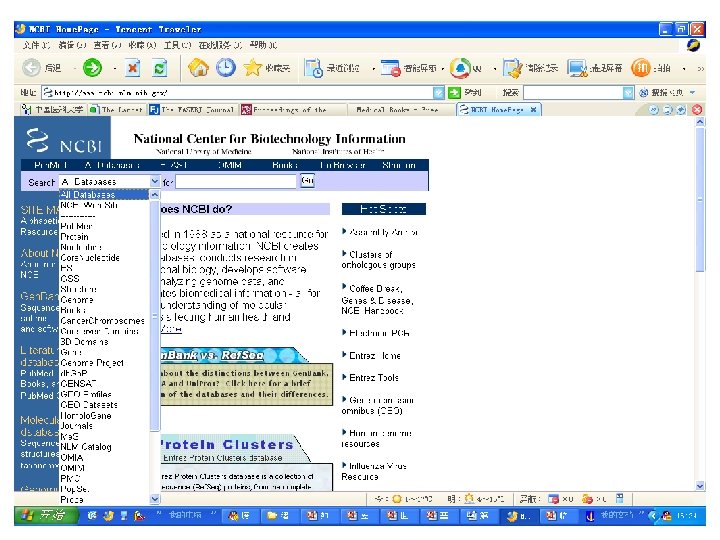Click the green Go-to arrow beside address bar
The width and height of the screenshot is (720, 540).
point(454,93)
